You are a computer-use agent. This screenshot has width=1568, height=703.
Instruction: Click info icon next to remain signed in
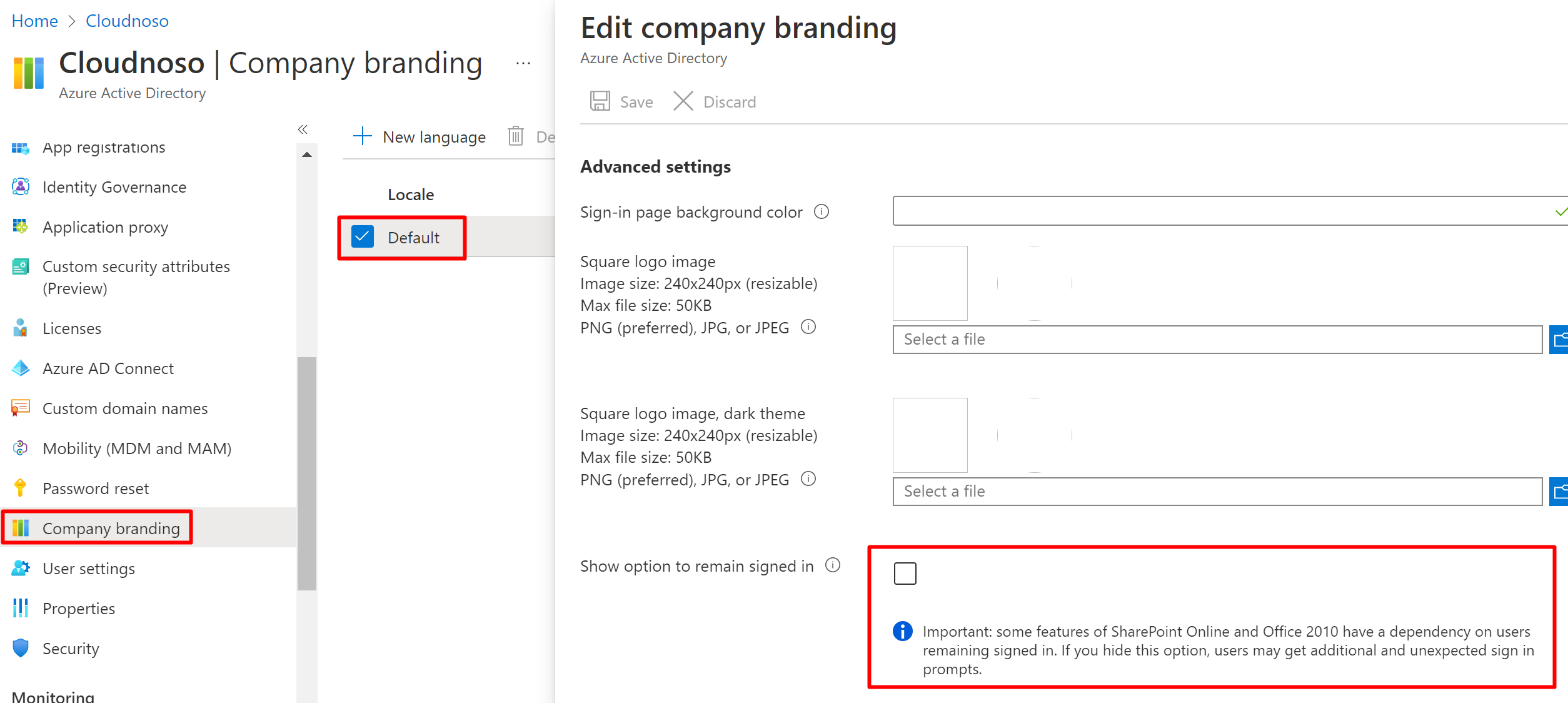point(832,565)
